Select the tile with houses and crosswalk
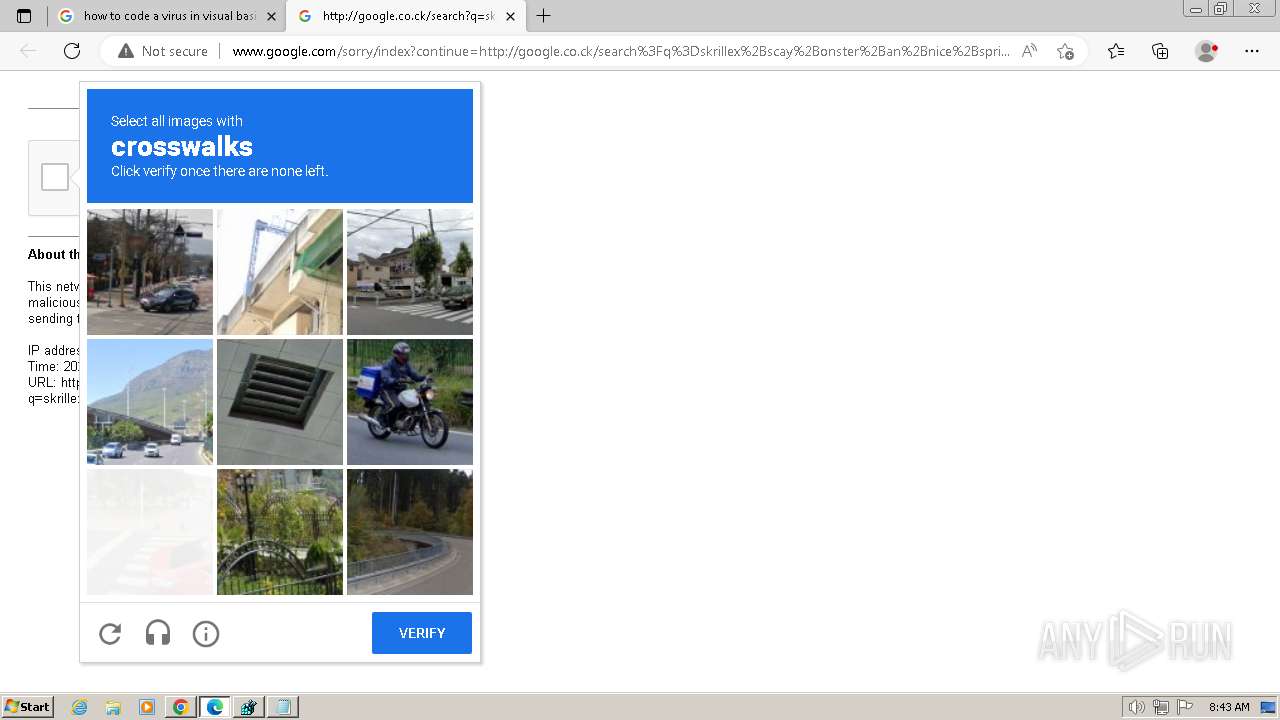This screenshot has height=720, width=1280. coord(410,272)
